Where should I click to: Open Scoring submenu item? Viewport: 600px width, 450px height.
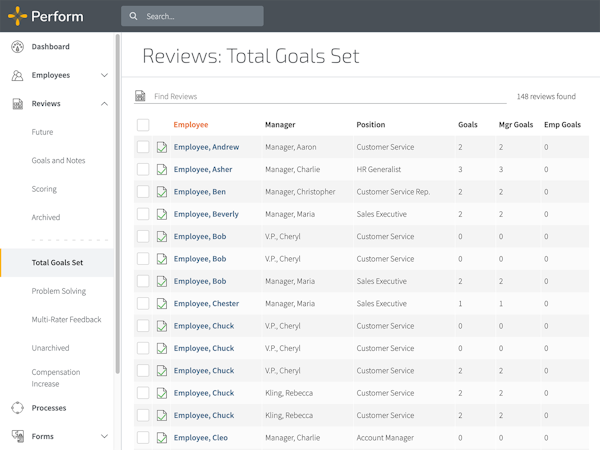tap(44, 189)
